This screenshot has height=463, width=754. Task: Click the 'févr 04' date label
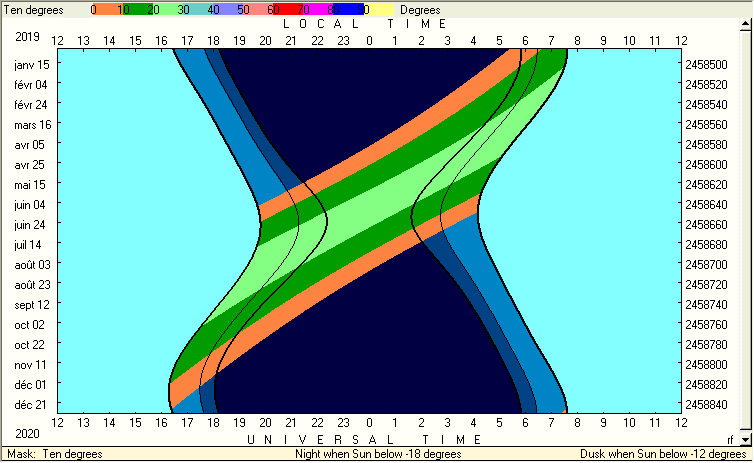click(31, 85)
